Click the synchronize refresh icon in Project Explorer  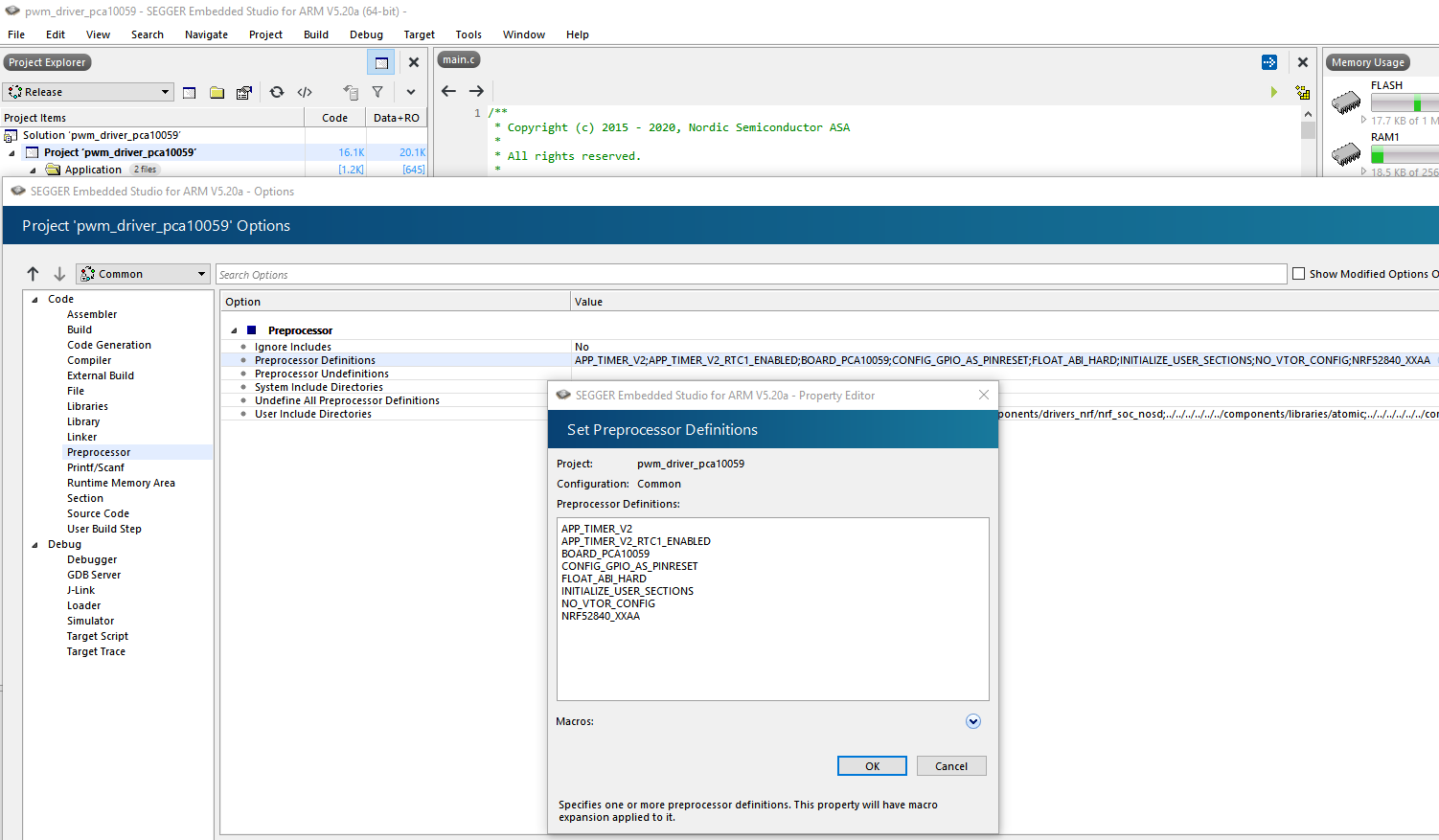pyautogui.click(x=277, y=93)
